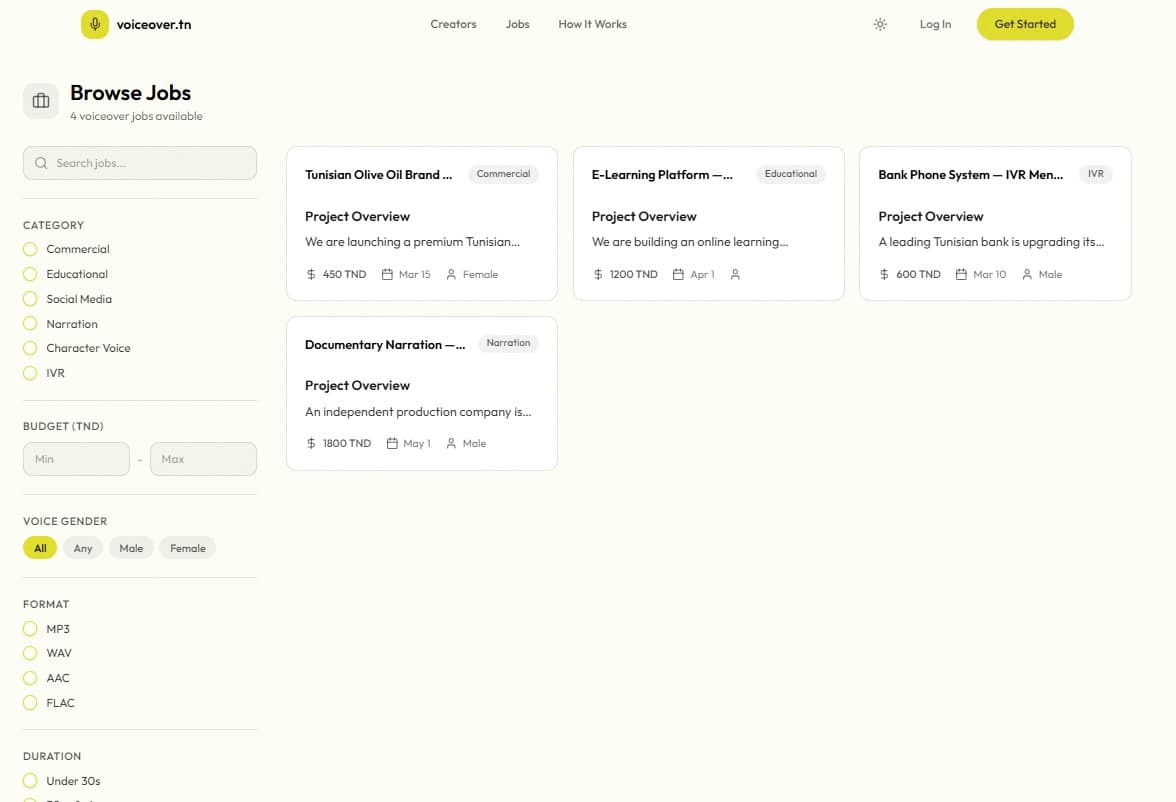
Task: Select the Commercial category filter
Action: (x=30, y=249)
